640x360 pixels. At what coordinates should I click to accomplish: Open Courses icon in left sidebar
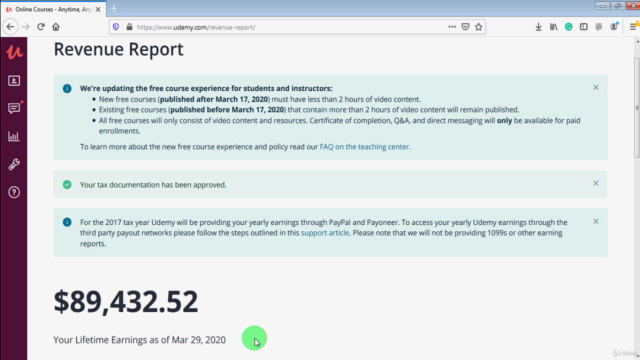tap(14, 81)
